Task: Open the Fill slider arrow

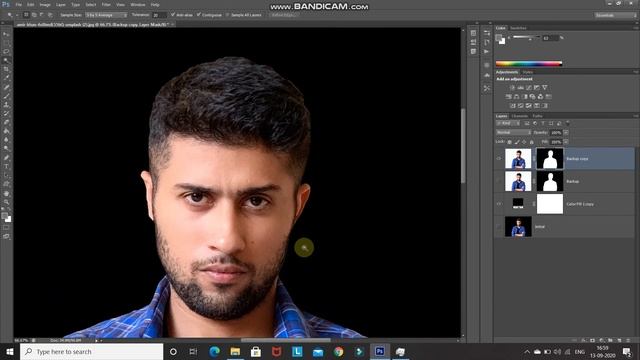Action: pos(566,142)
